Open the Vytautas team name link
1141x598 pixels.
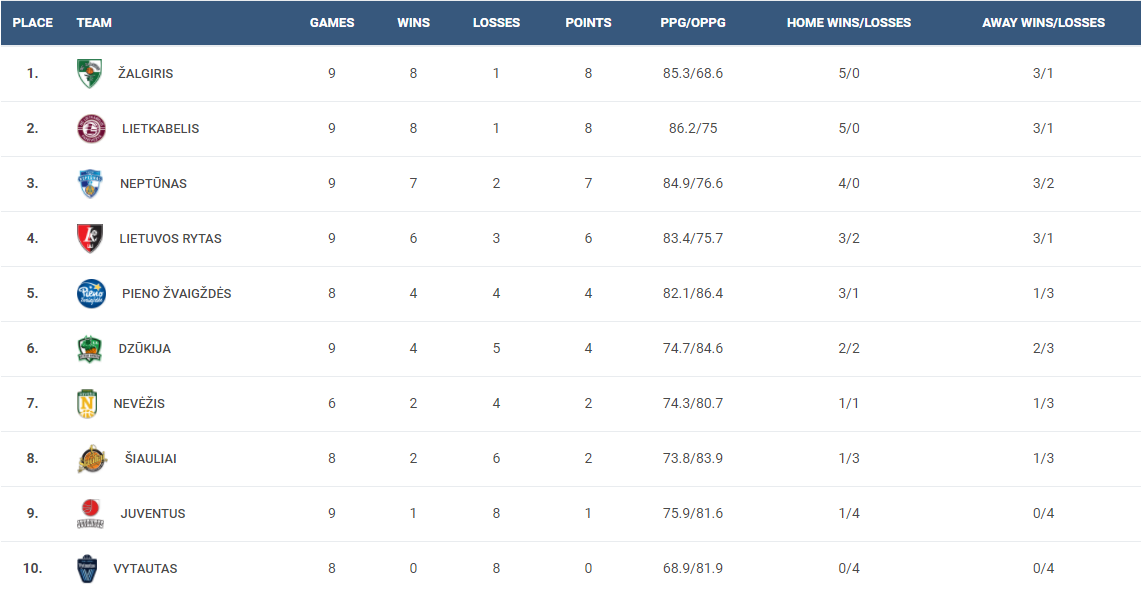coord(146,568)
